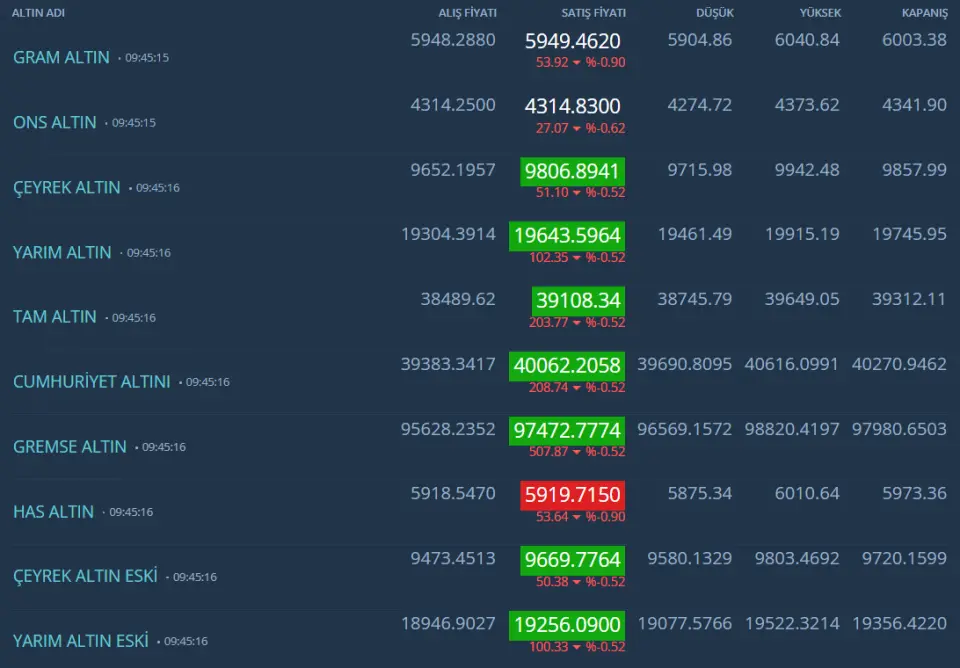The height and width of the screenshot is (668, 960).
Task: Click the ALIŞ FİYATI column header
Action: (467, 13)
